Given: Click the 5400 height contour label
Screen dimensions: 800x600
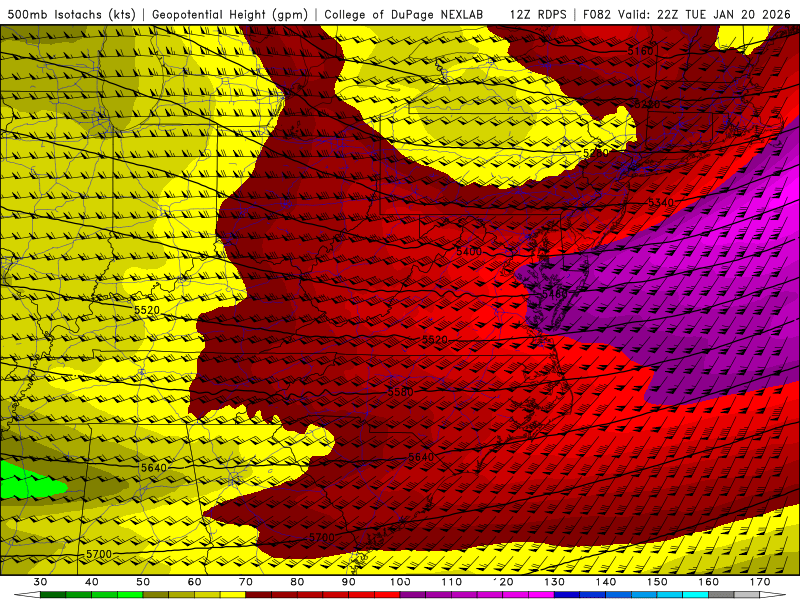Looking at the screenshot, I should click(468, 252).
